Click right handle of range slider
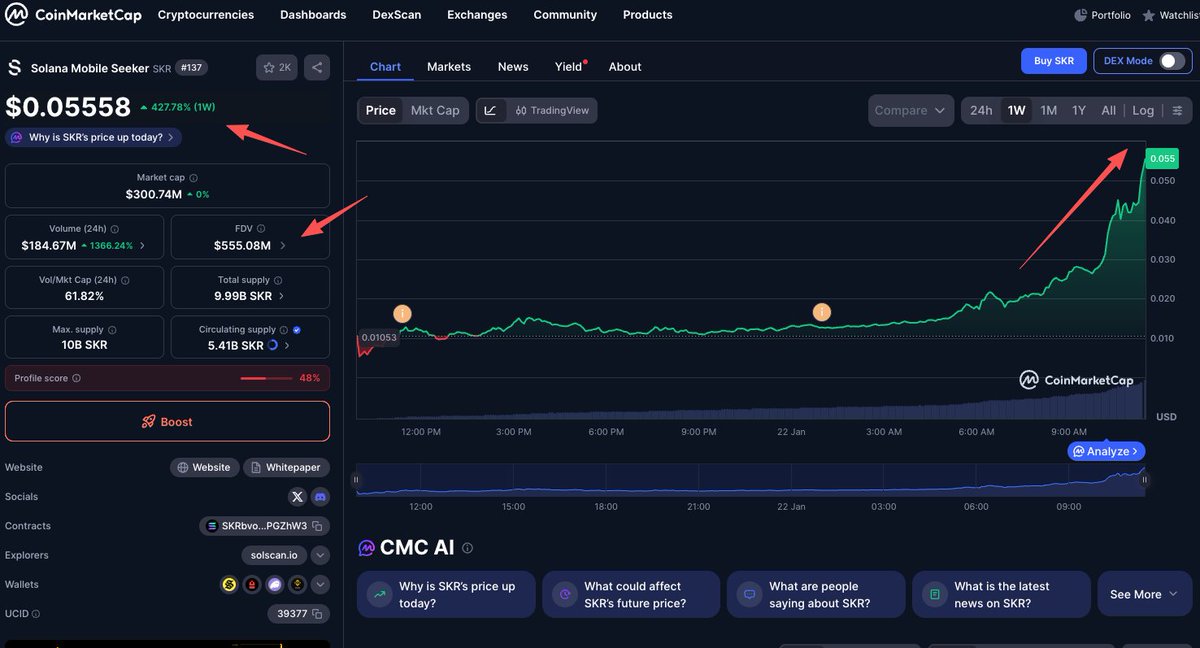1200x648 pixels. (1145, 480)
